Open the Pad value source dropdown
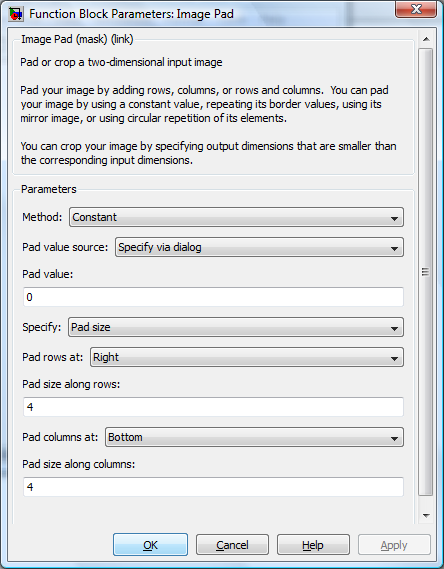This screenshot has height=569, width=444. [x=259, y=247]
